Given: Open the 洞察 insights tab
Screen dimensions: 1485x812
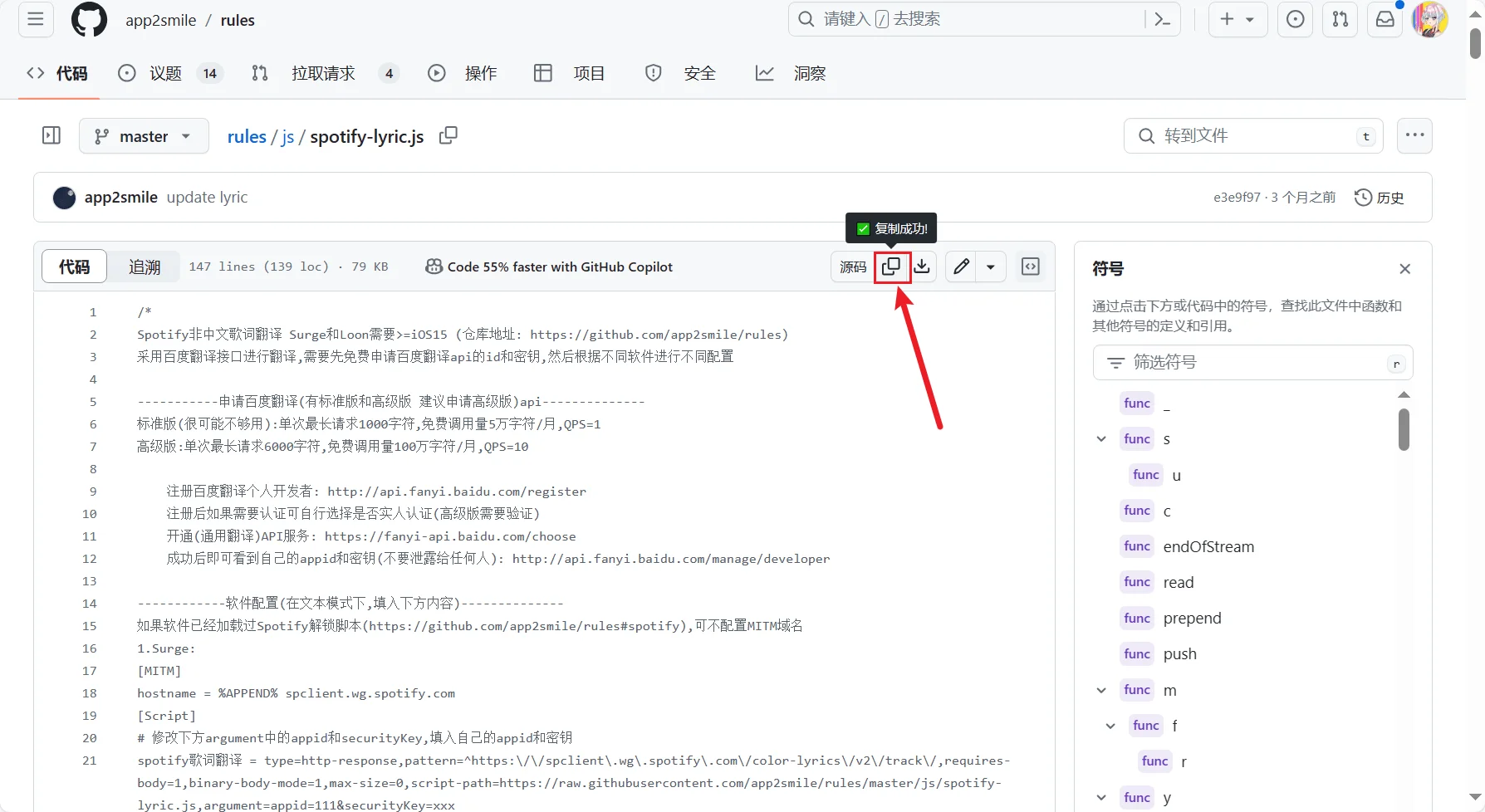Looking at the screenshot, I should tap(791, 73).
